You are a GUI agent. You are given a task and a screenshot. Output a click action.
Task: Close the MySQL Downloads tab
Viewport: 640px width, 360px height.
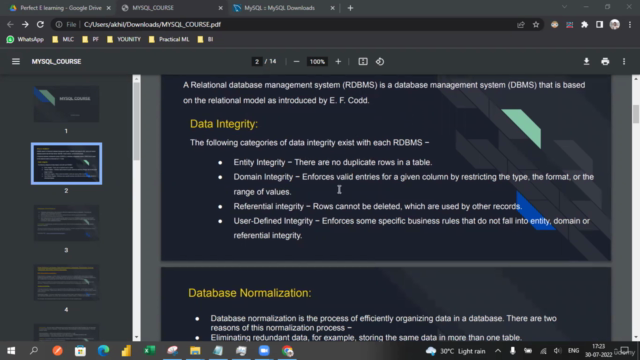pos(332,8)
